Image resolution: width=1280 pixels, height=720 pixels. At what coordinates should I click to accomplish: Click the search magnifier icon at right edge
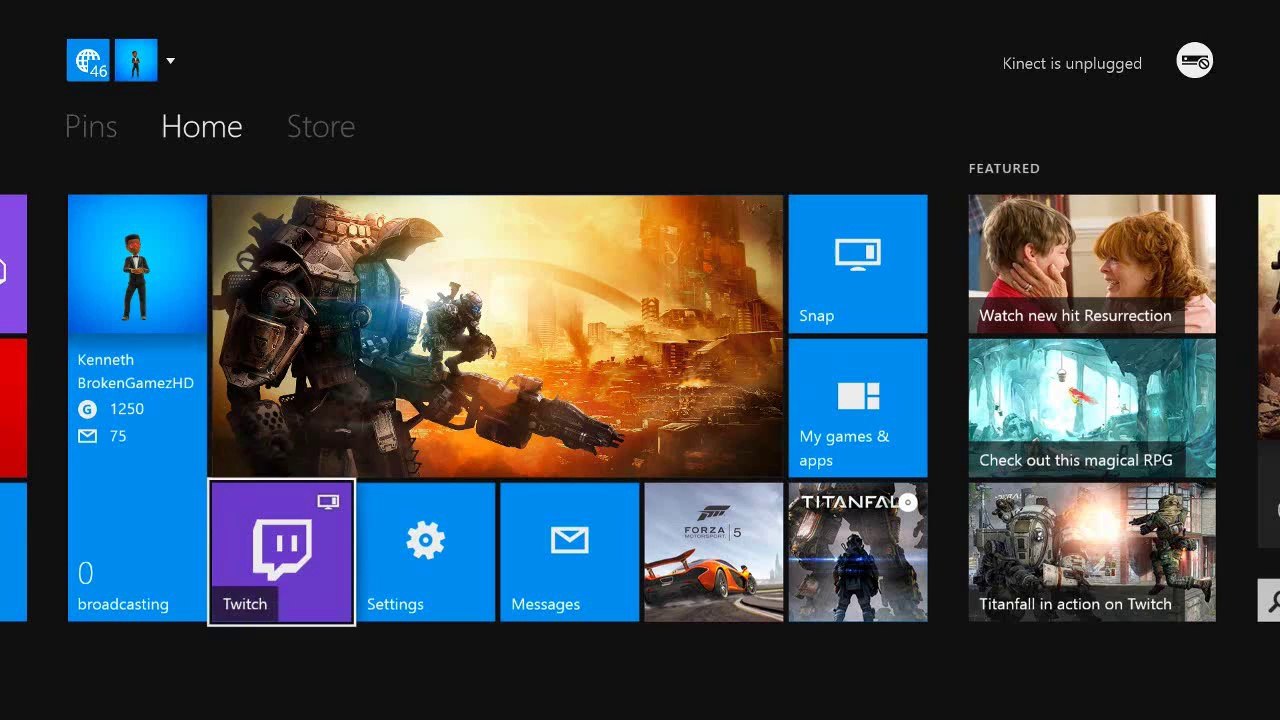click(x=1271, y=600)
